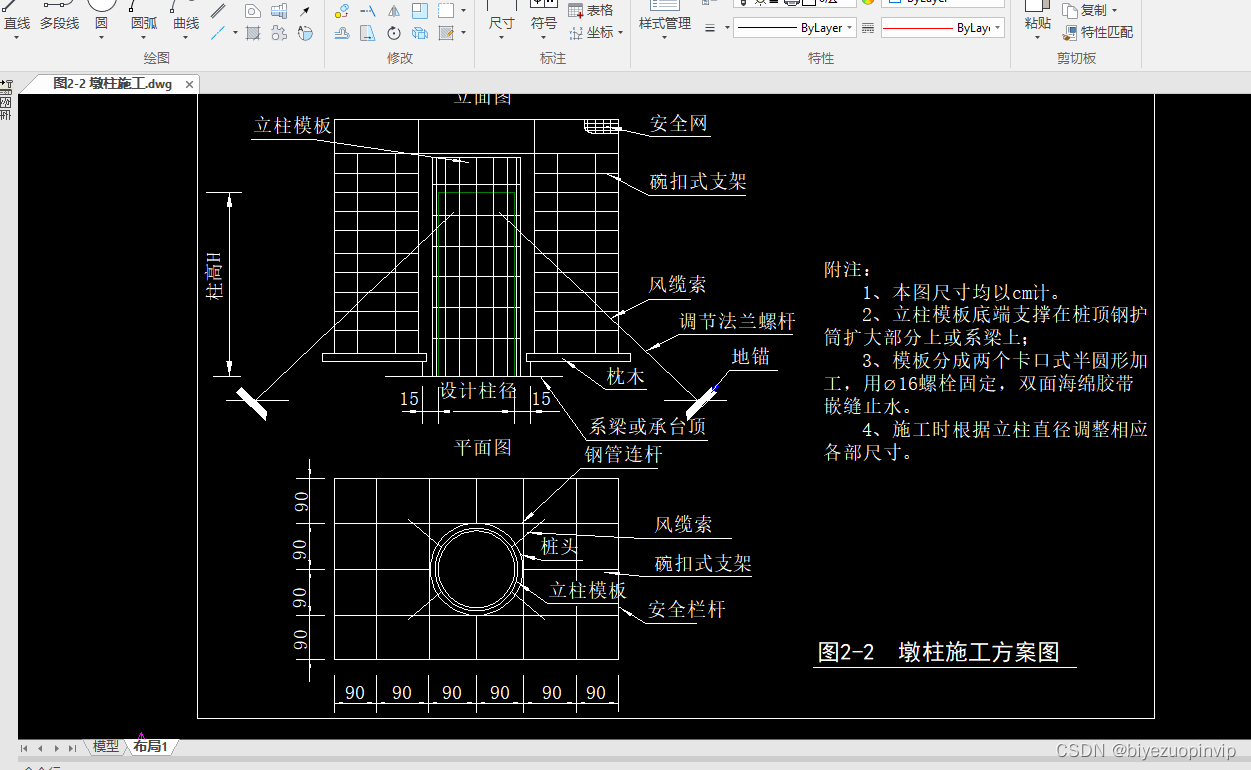
Task: Click the 剪切板 panel label
Action: [1077, 58]
